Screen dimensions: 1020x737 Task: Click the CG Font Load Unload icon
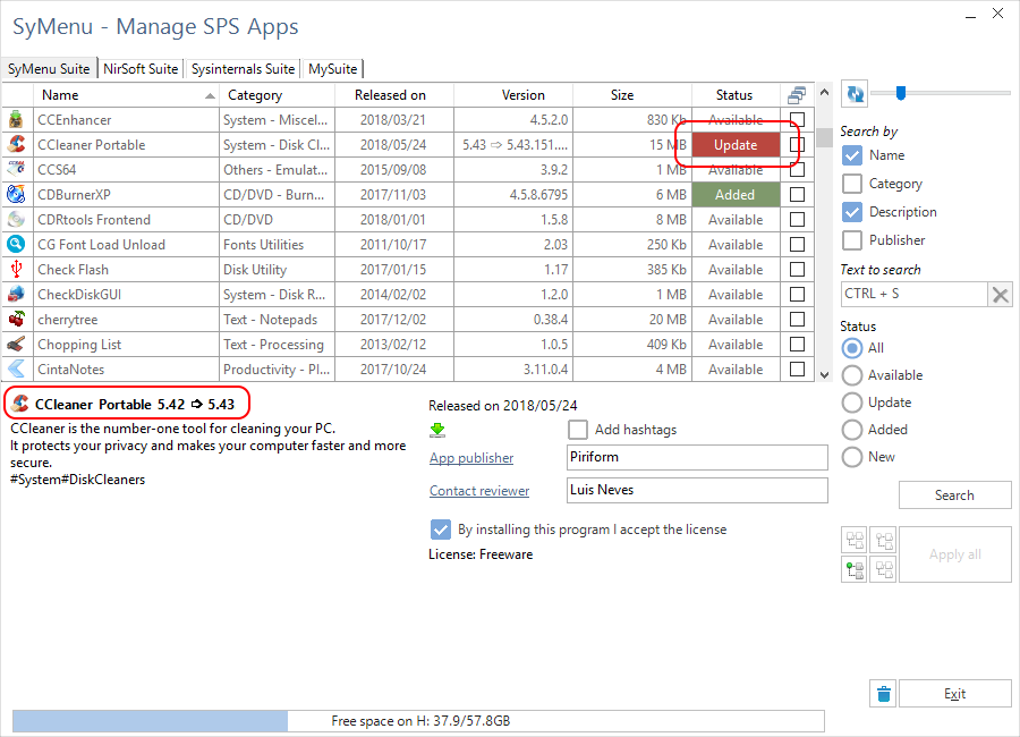(x=16, y=244)
